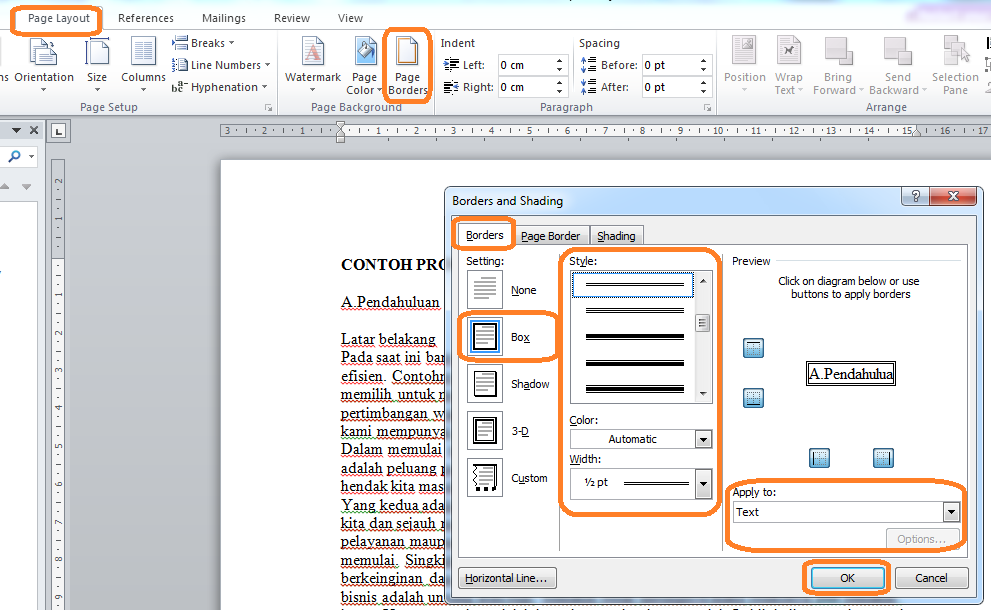Open the Automatic color picker
The image size is (991, 610).
703,438
